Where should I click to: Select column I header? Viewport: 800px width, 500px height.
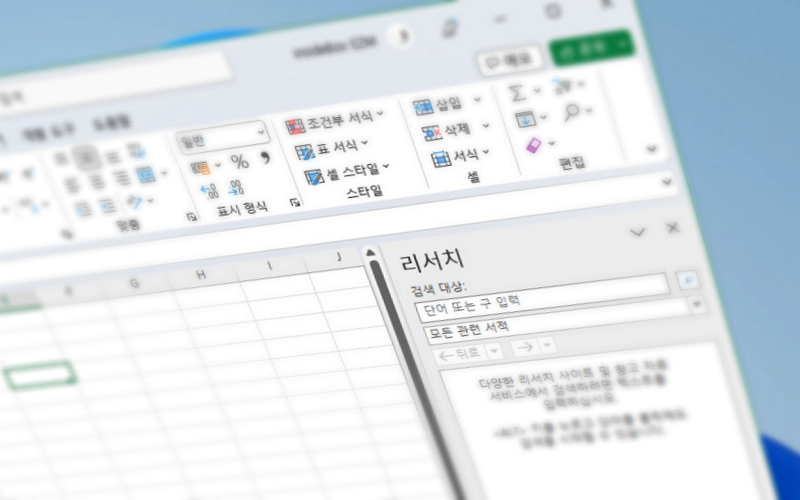[x=269, y=266]
